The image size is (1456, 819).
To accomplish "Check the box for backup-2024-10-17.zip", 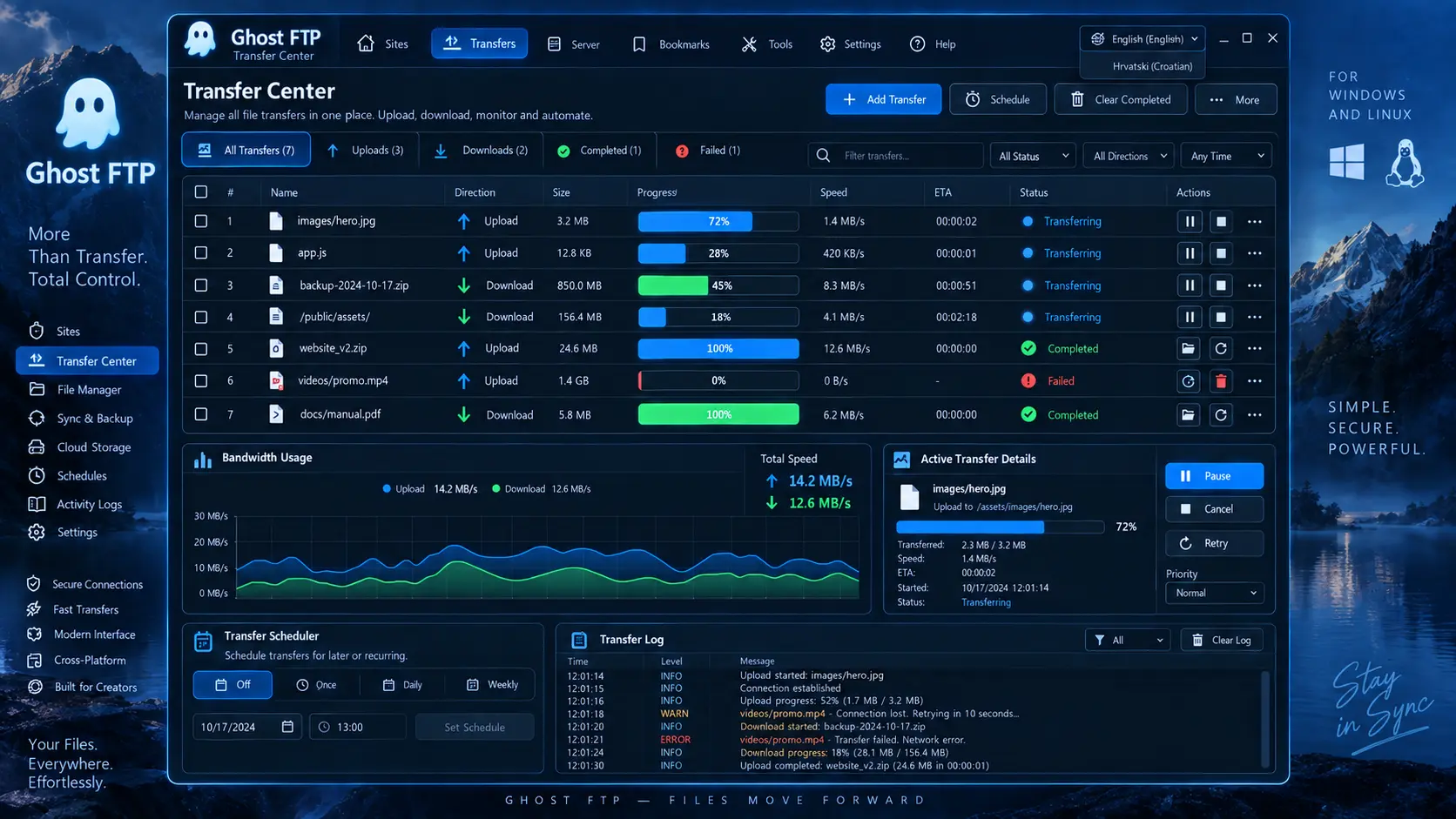I will pos(201,285).
